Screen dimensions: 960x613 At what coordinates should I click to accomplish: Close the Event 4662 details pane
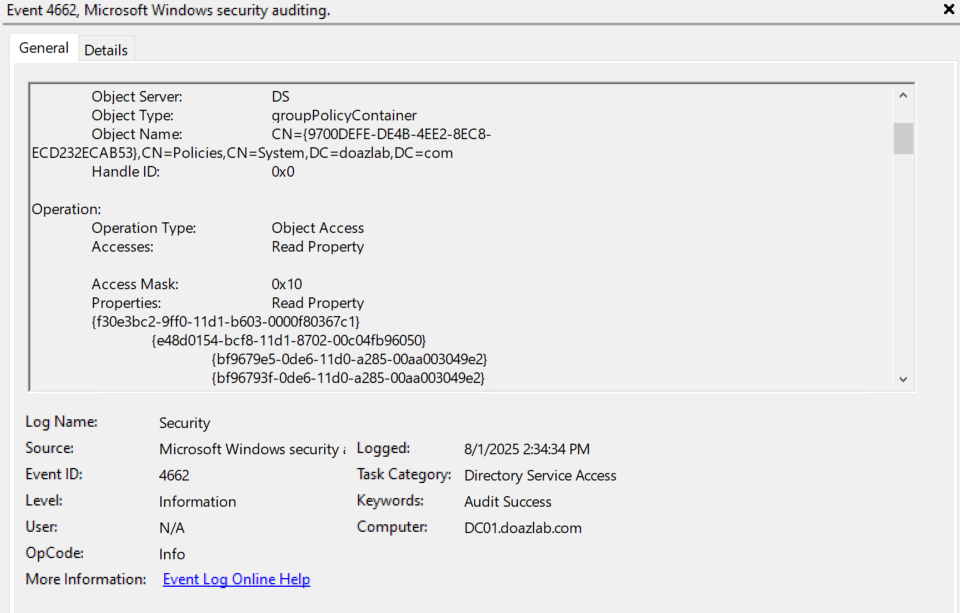tap(949, 9)
